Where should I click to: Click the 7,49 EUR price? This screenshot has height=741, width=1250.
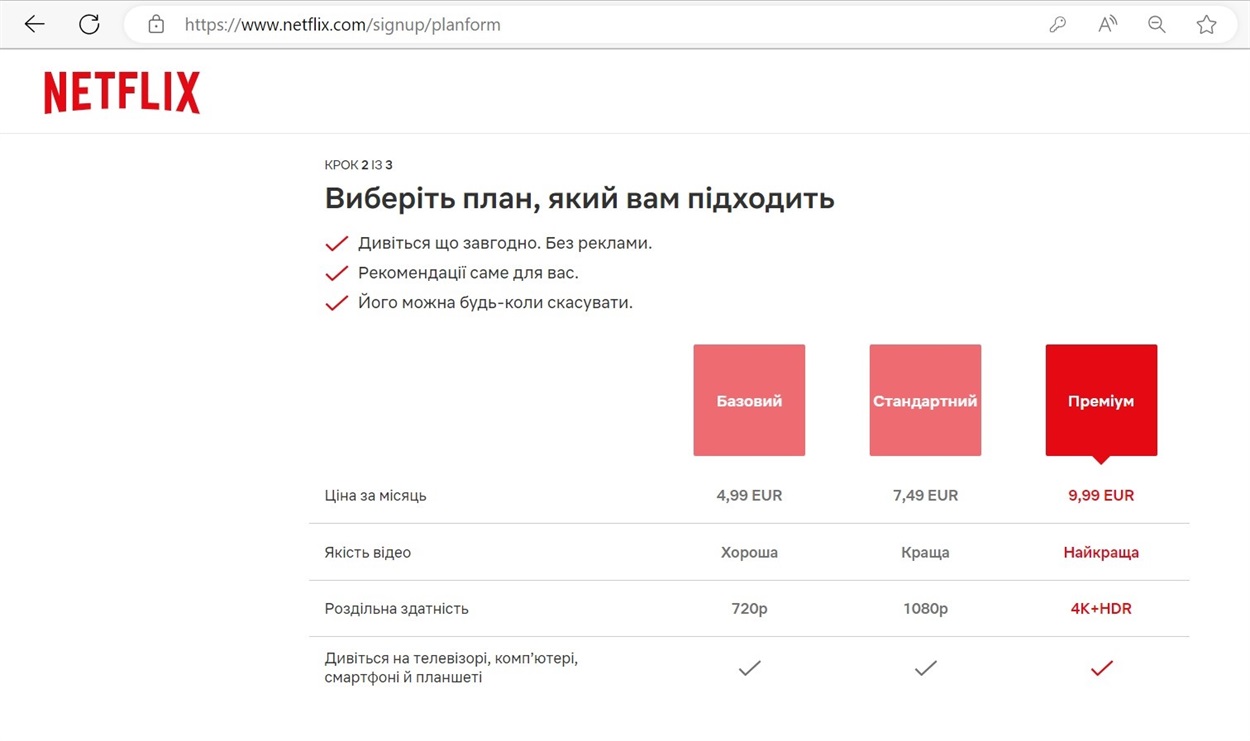pyautogui.click(x=925, y=495)
